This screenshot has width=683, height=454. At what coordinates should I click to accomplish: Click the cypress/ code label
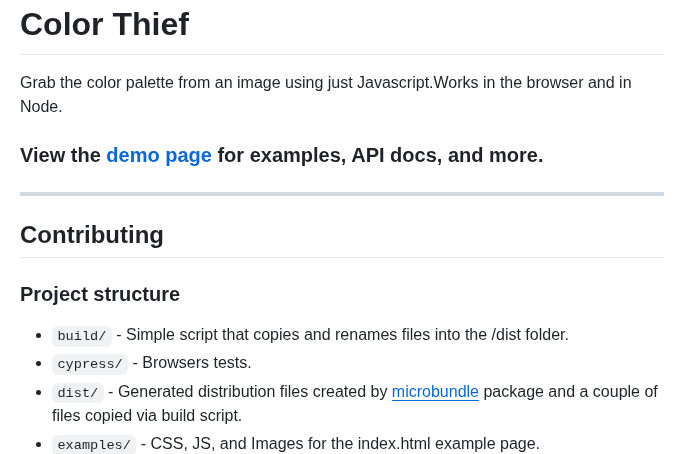tap(90, 364)
